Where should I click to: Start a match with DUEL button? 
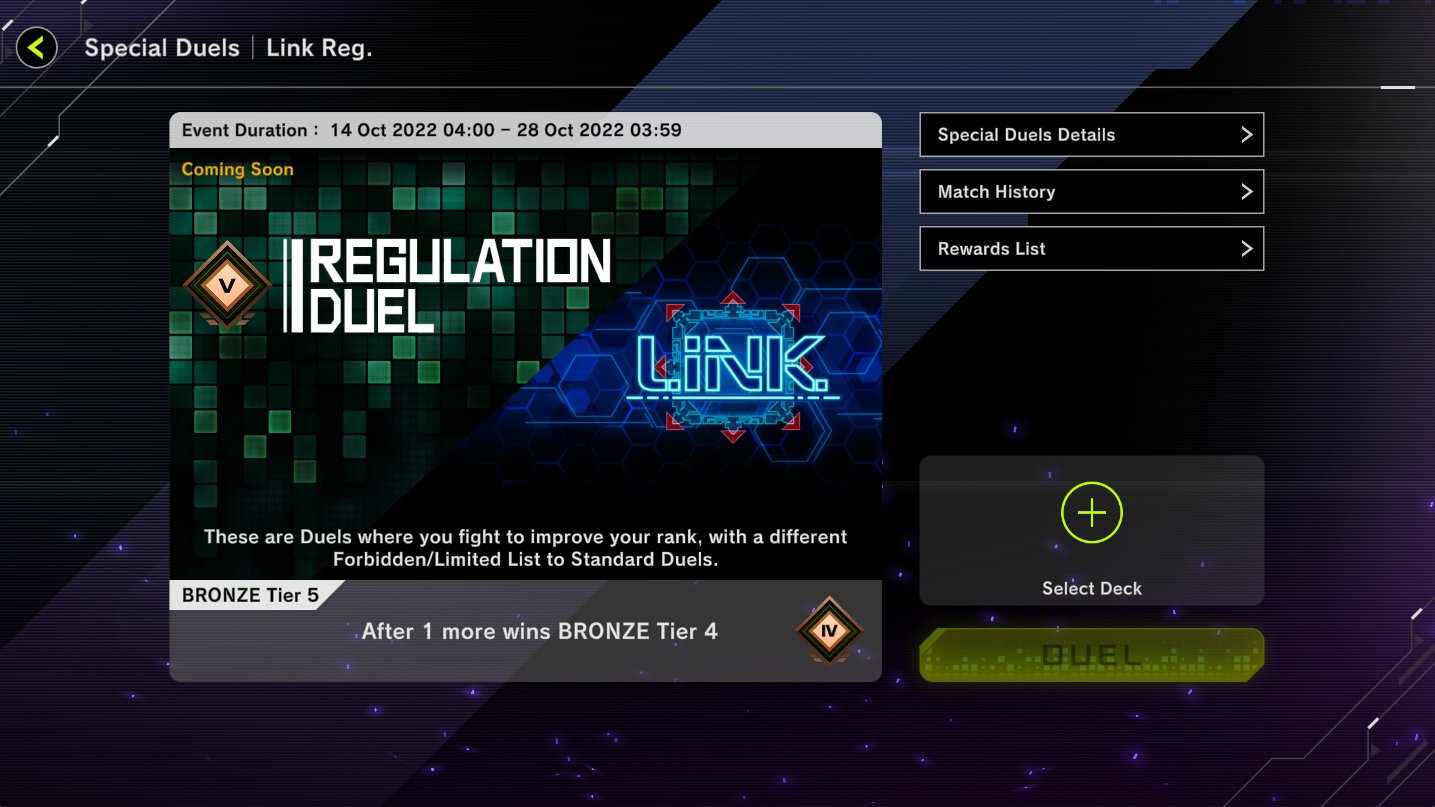1091,655
